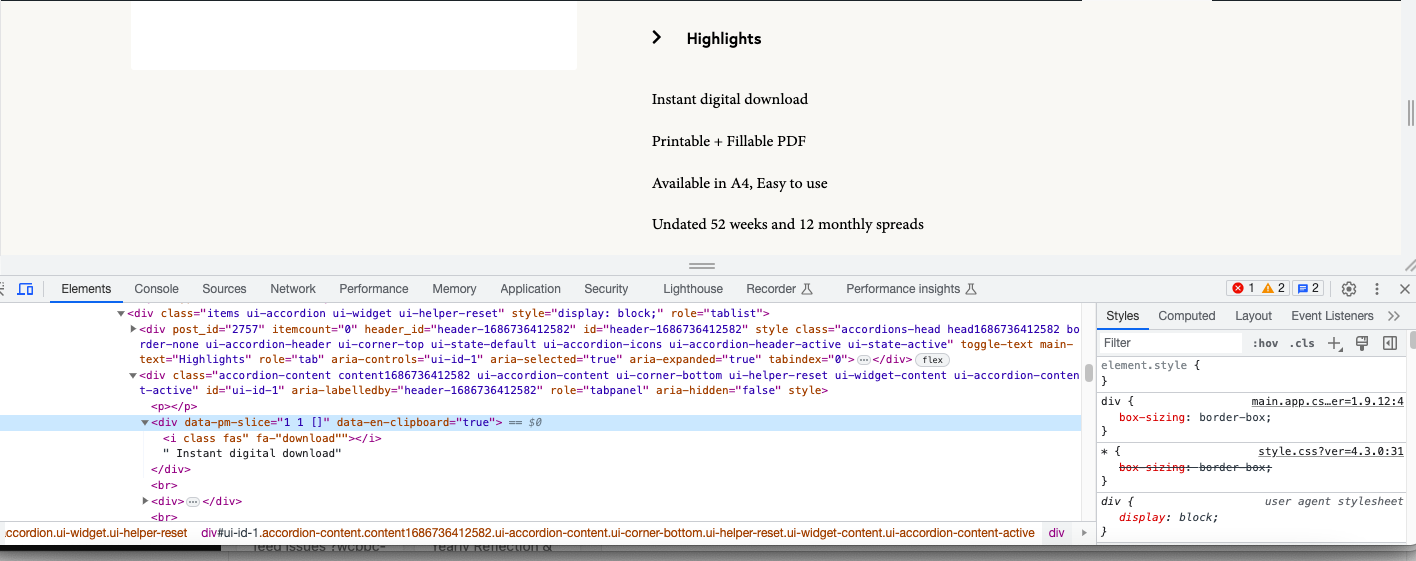Click page text "Printable + Fillable PDF"
The height and width of the screenshot is (561, 1416).
coord(728,141)
